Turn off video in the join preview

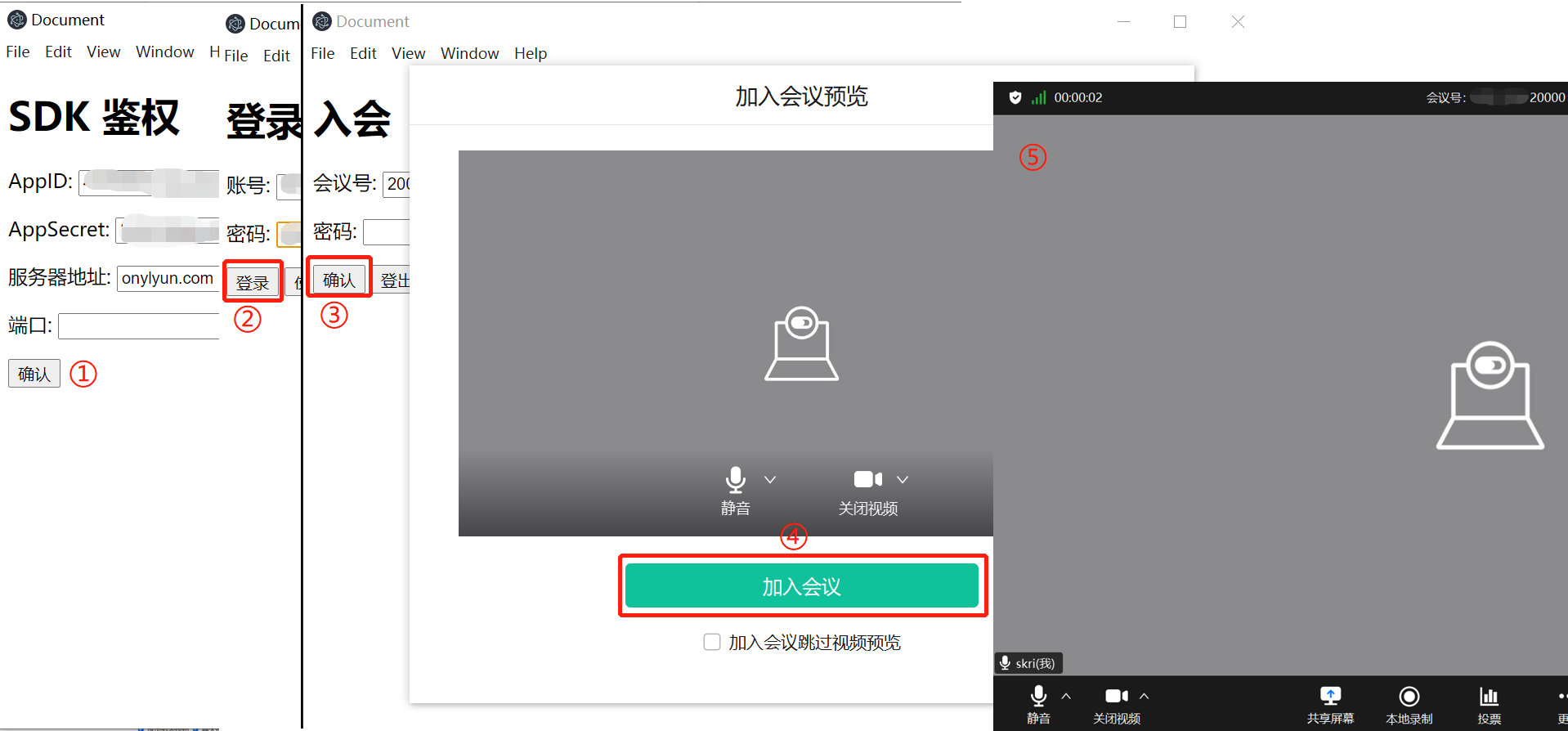[868, 491]
